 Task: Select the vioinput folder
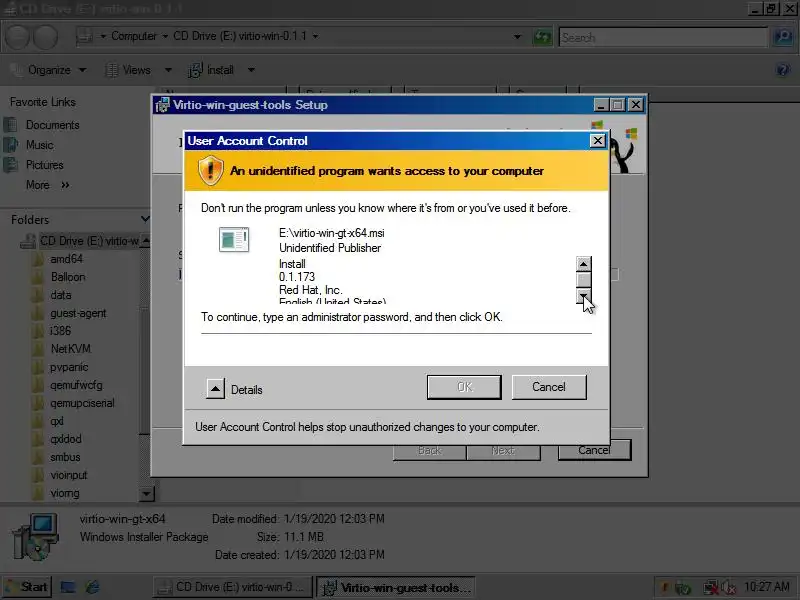69,475
